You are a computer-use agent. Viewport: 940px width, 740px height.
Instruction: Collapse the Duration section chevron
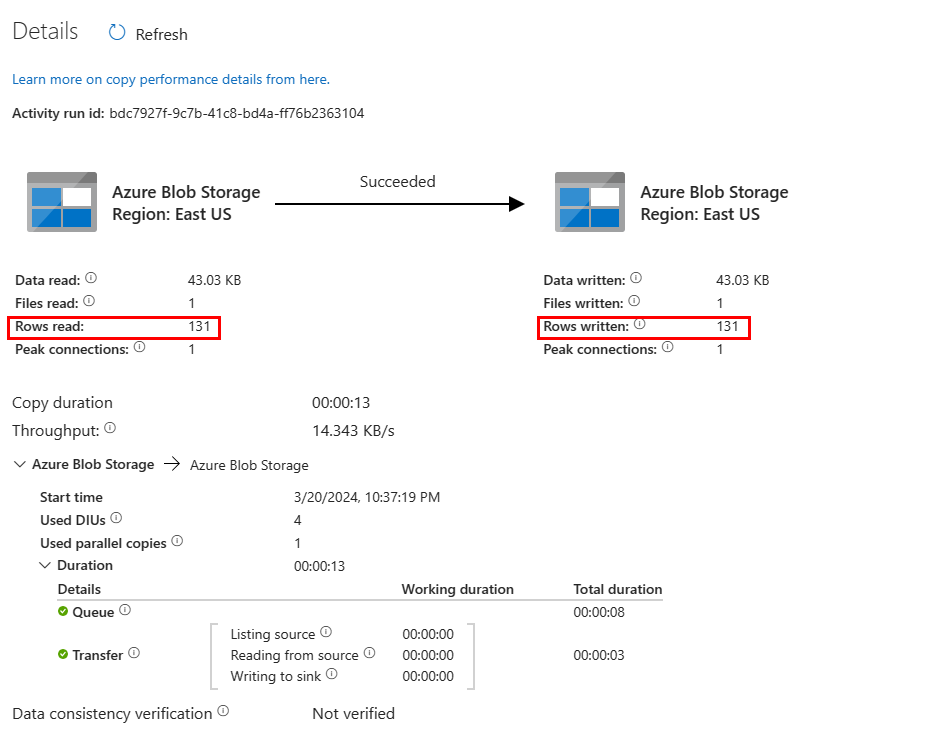tap(45, 565)
